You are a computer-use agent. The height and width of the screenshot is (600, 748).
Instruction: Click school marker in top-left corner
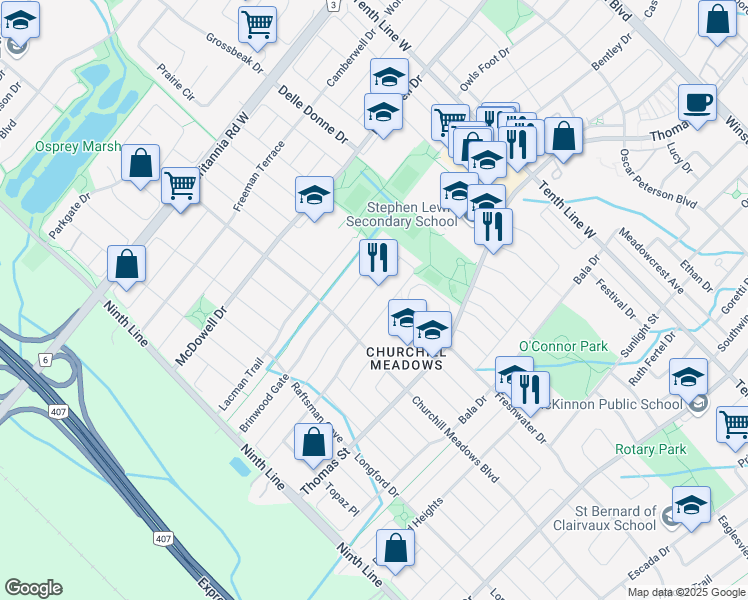tap(21, 21)
